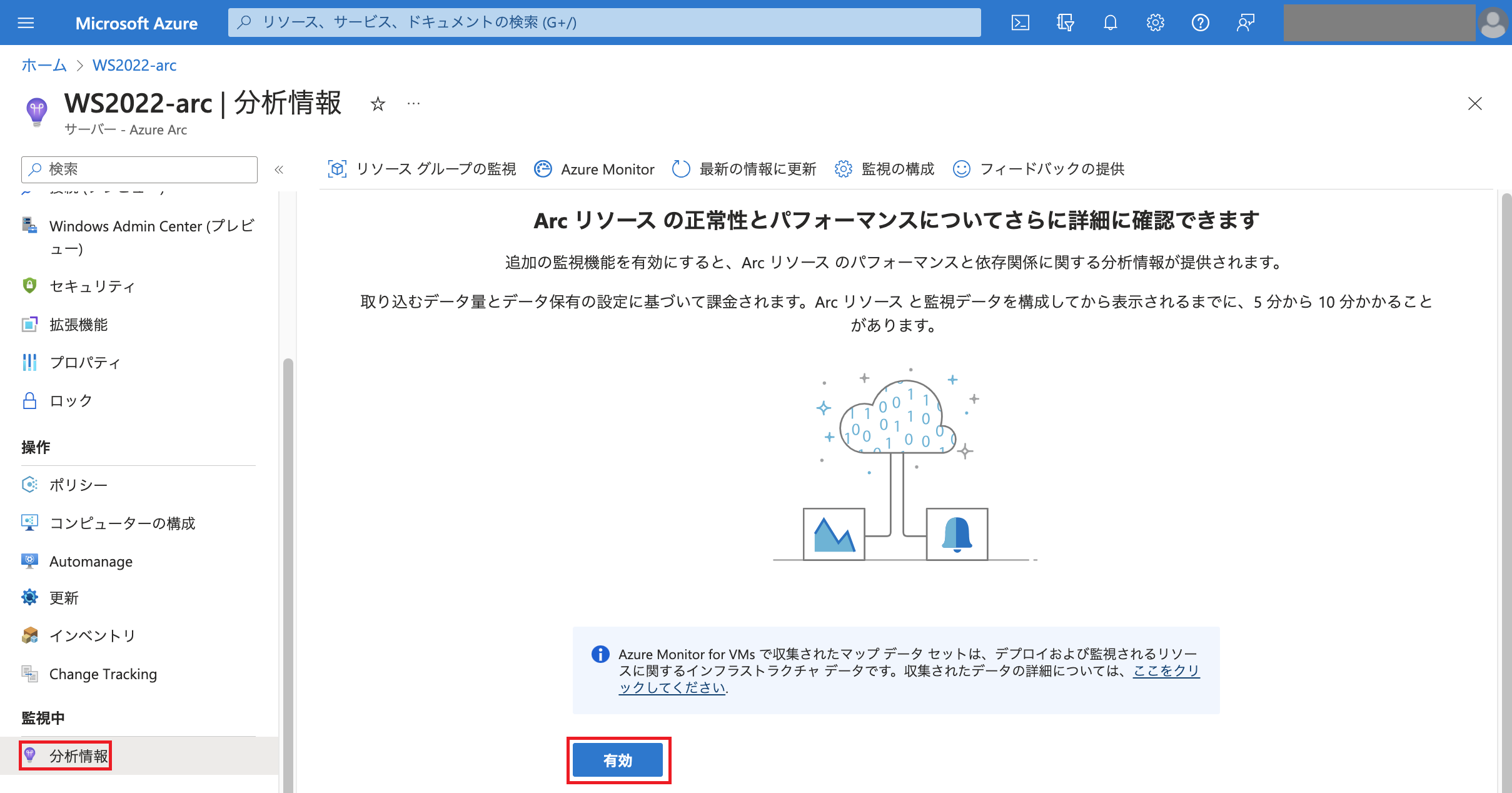Pin the WS2022-arc page with the star icon
Viewport: 1512px width, 793px height.
(378, 104)
